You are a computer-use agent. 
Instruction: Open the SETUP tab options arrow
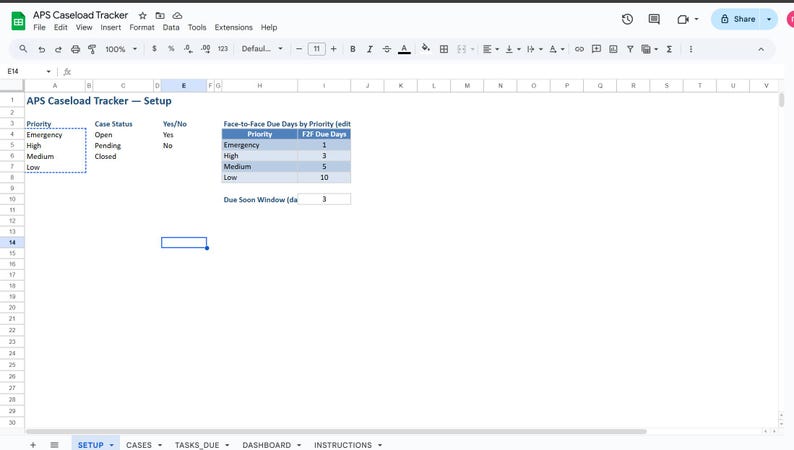(111, 445)
